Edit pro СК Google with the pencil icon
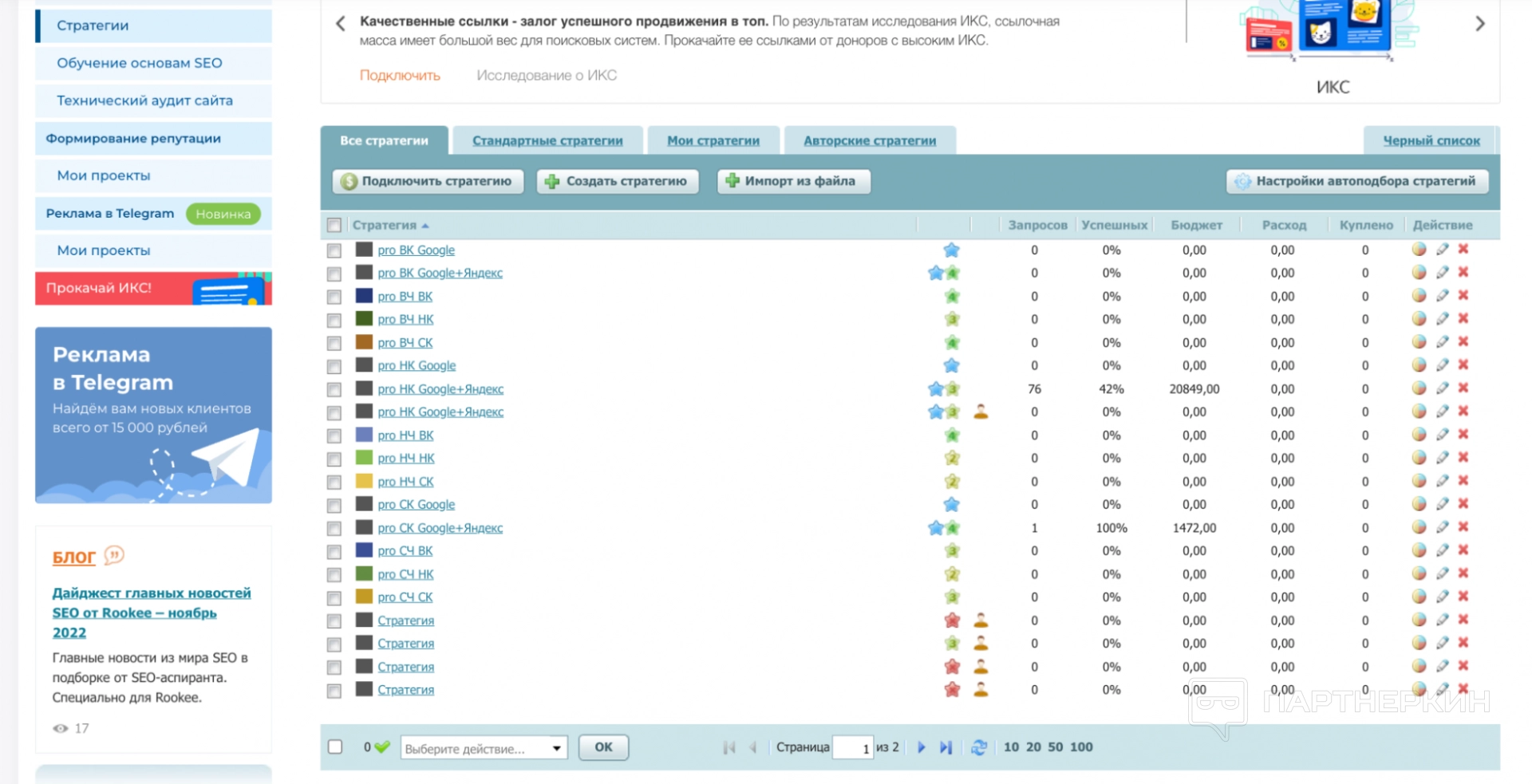This screenshot has width=1532, height=784. pos(1442,504)
